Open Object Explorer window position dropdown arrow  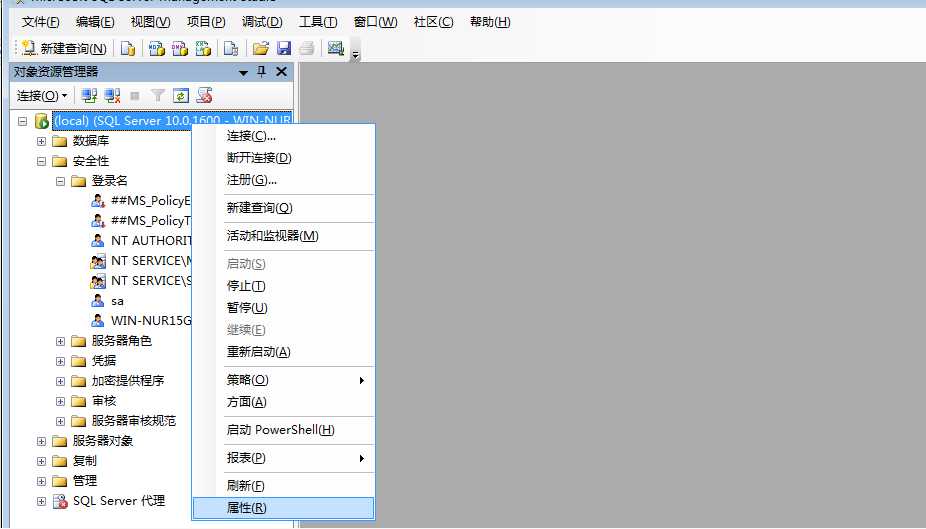243,73
